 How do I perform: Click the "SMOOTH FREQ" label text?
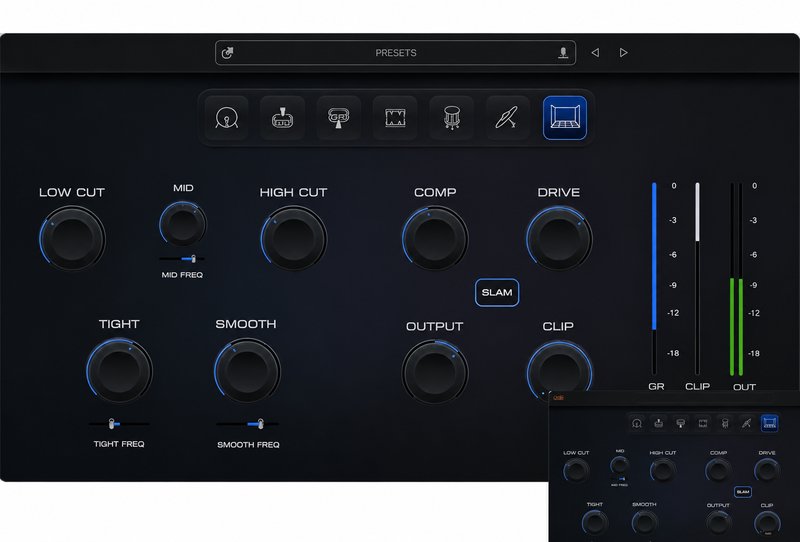click(248, 445)
